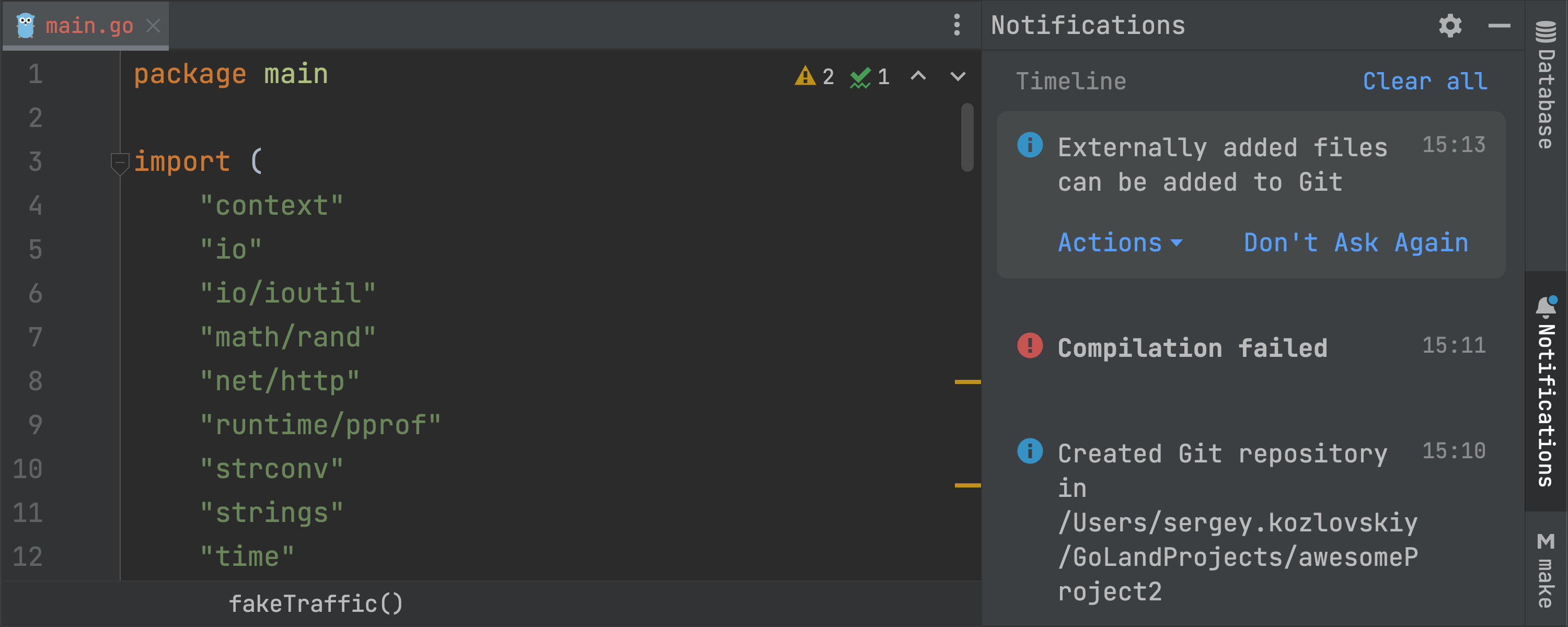Viewport: 1568px width, 627px height.
Task: Click Clear all notifications link
Action: [1424, 81]
